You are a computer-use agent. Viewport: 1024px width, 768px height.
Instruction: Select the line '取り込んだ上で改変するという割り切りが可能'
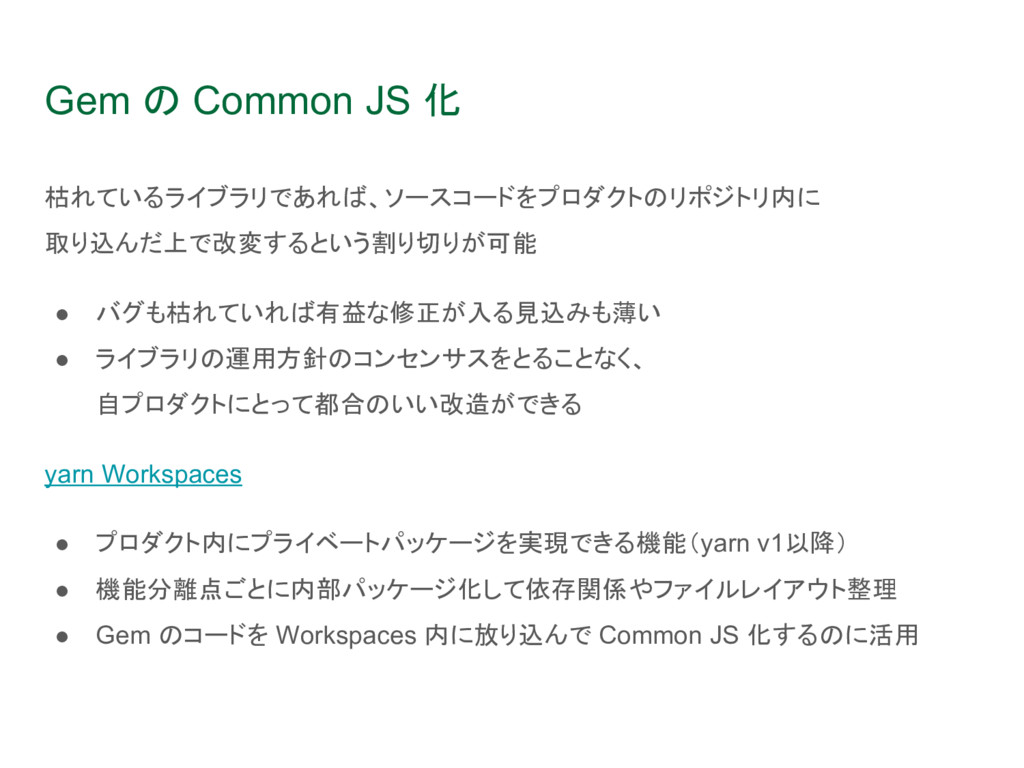(x=291, y=243)
